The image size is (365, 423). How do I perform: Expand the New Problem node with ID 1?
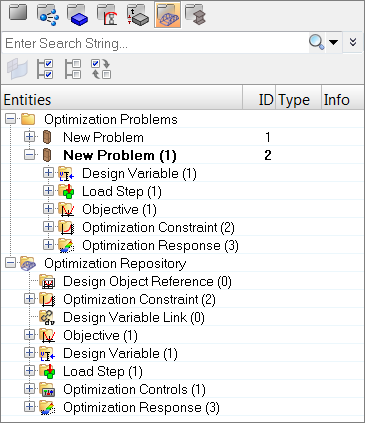click(x=29, y=137)
